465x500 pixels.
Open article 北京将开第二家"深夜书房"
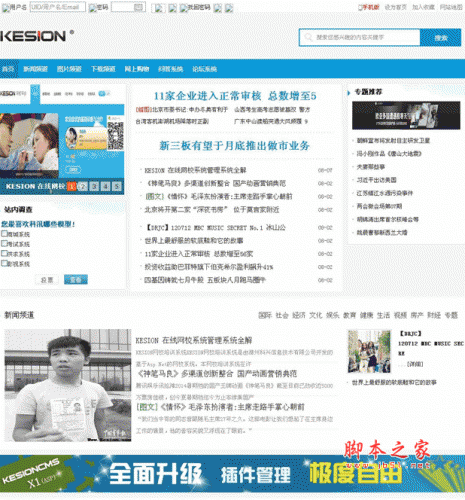pos(212,210)
